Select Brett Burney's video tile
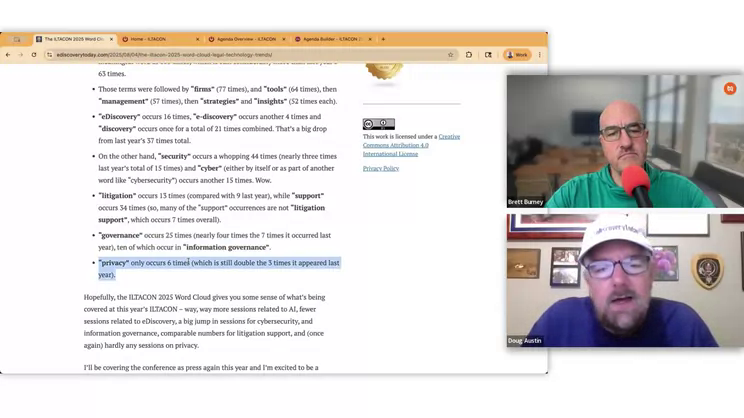Image resolution: width=744 pixels, height=418 pixels. [x=625, y=141]
